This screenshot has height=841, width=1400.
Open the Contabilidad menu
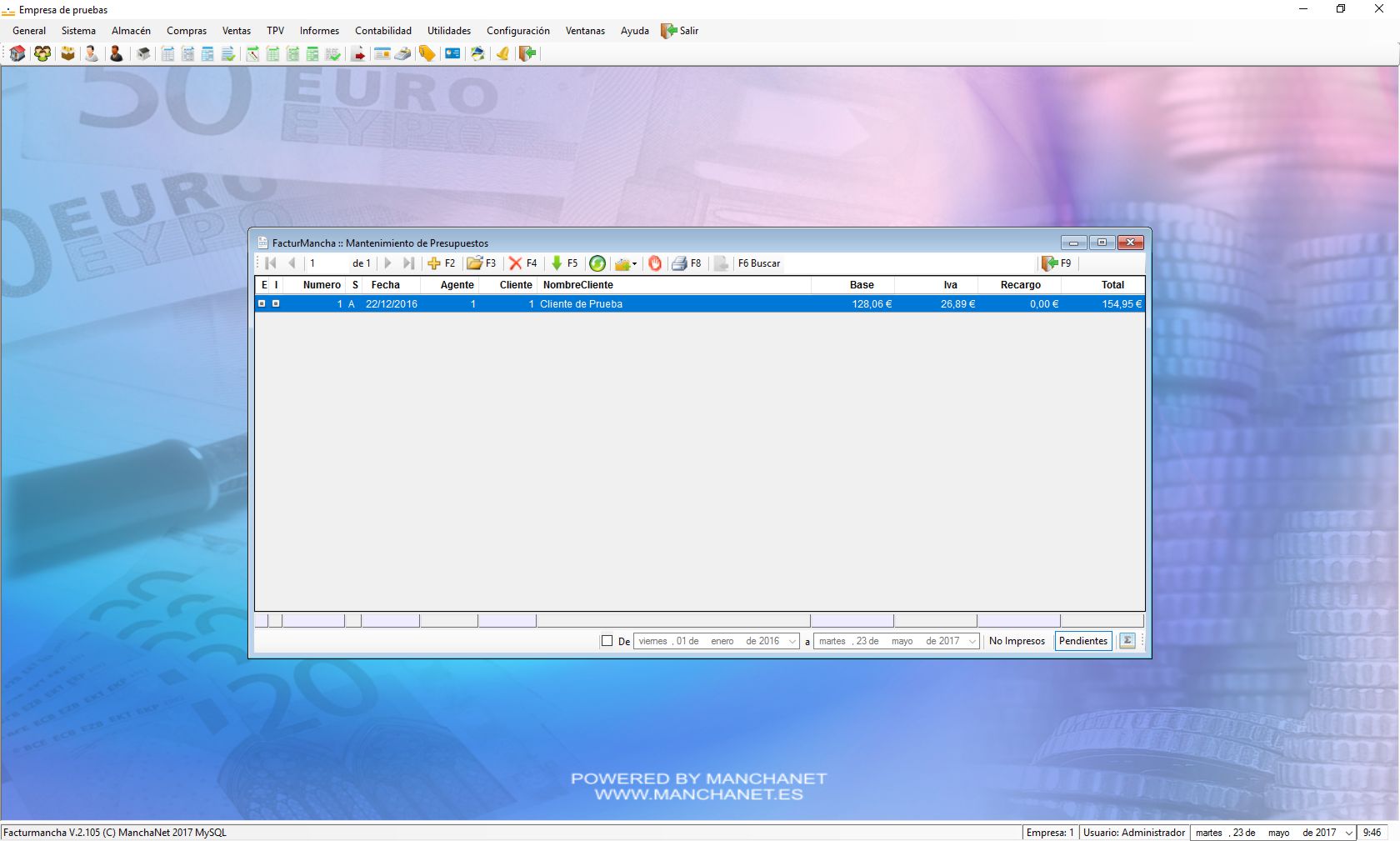coord(382,31)
